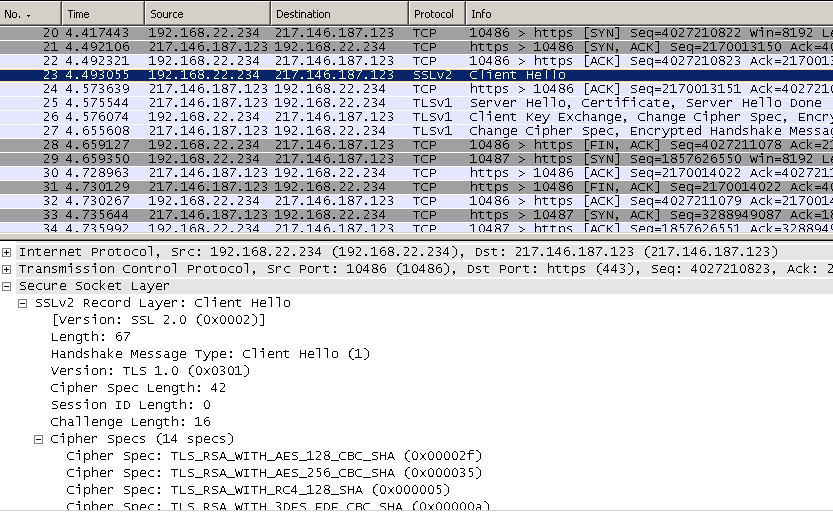Collapse SSLv2 Record Layer: Client Hello
The width and height of the screenshot is (833, 512).
(x=24, y=303)
